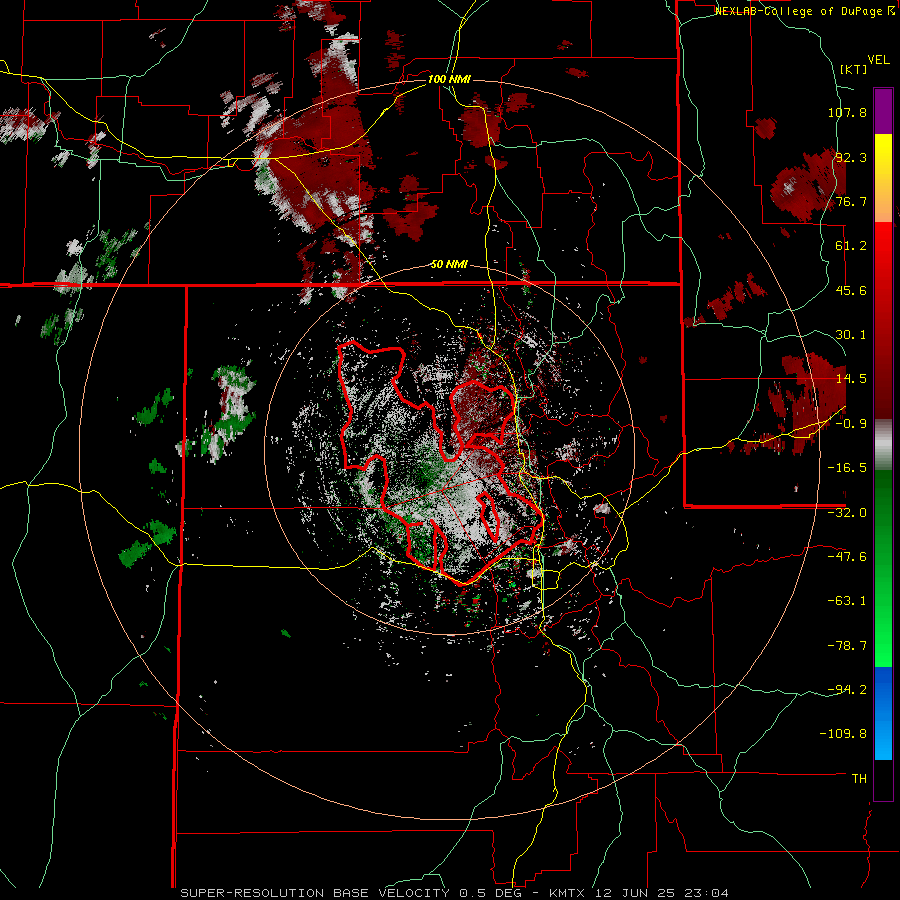Click the 61.2 scale value
900x900 pixels.
[x=851, y=246]
